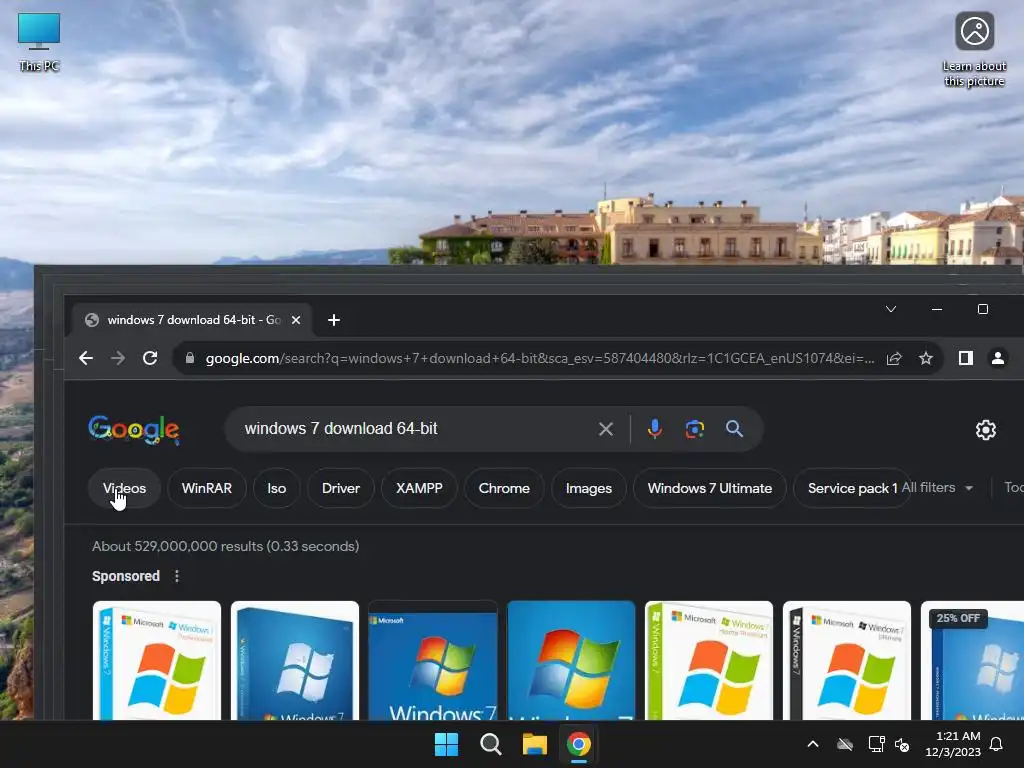Open This PC desktop icon
Viewport: 1024px width, 768px height.
[39, 42]
